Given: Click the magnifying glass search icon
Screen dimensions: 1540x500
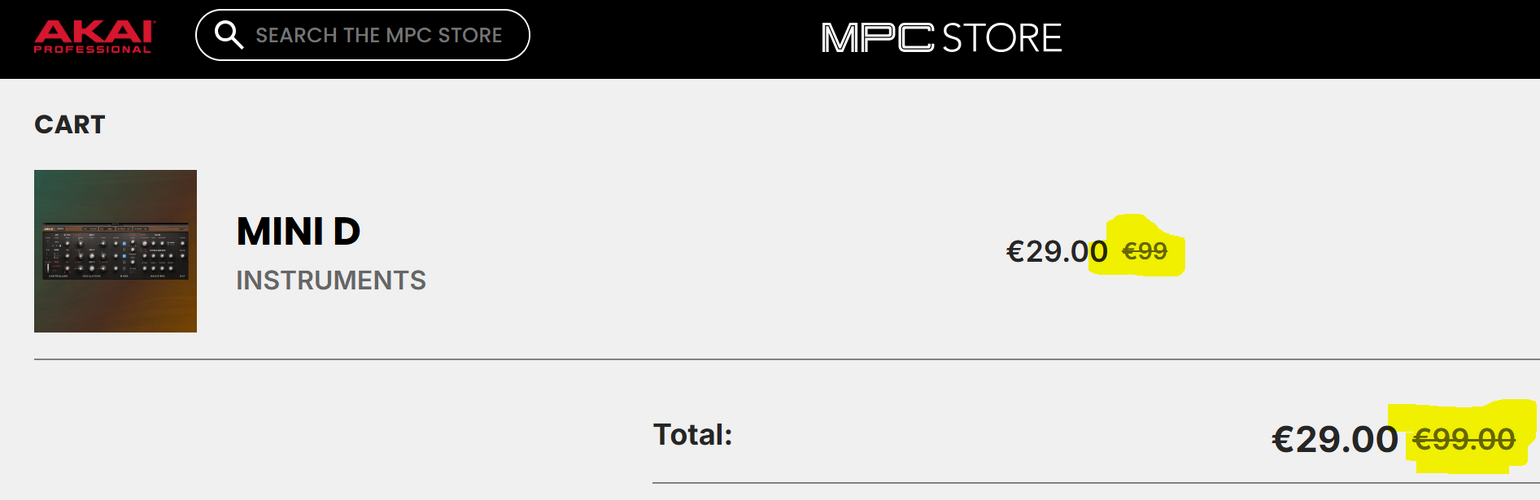Looking at the screenshot, I should 230,35.
